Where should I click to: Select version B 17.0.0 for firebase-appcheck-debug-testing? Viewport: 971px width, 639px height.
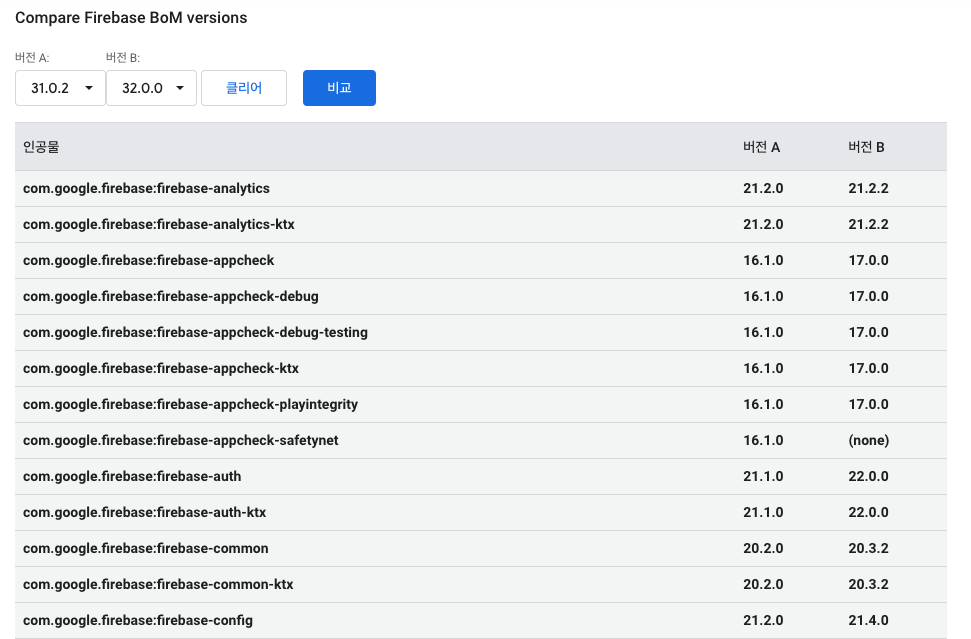point(868,332)
